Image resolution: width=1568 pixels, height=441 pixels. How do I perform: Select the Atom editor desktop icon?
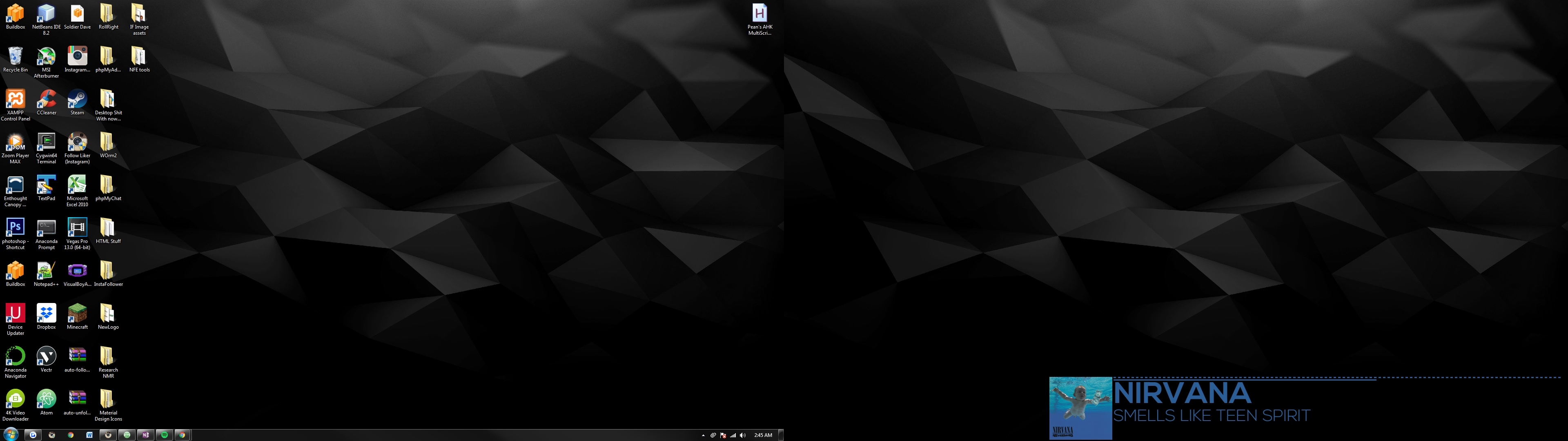pyautogui.click(x=46, y=403)
